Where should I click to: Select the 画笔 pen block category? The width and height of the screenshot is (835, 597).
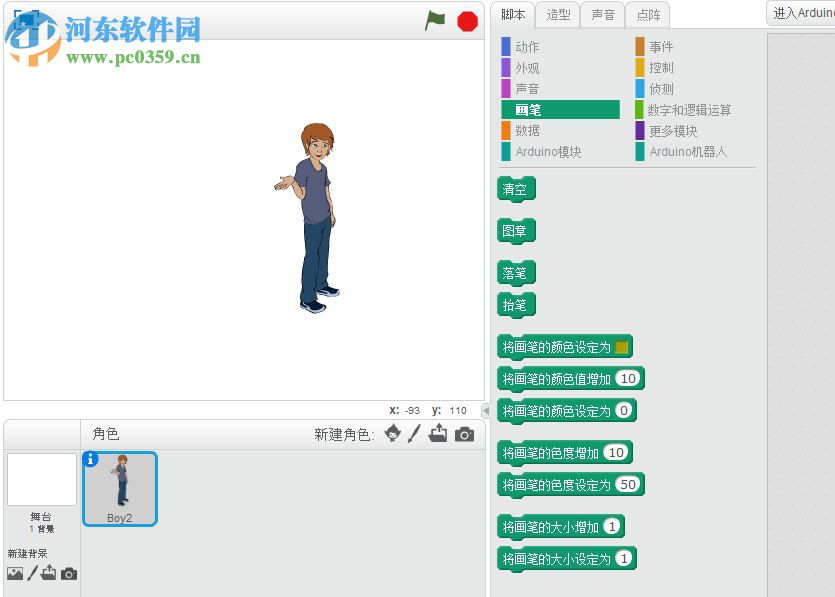click(x=529, y=109)
